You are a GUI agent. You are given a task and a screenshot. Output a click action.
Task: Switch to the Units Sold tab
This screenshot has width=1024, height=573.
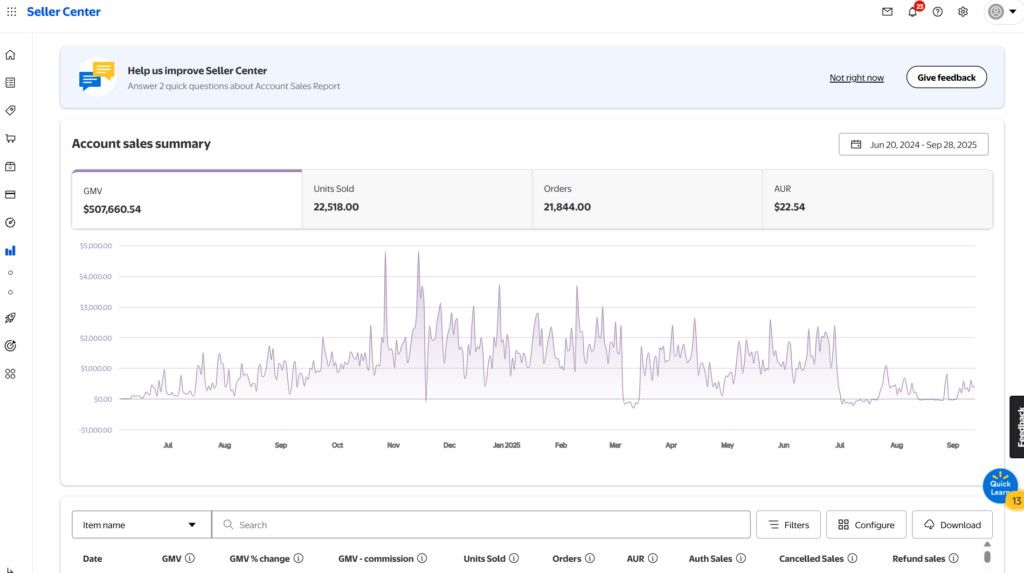click(x=416, y=198)
